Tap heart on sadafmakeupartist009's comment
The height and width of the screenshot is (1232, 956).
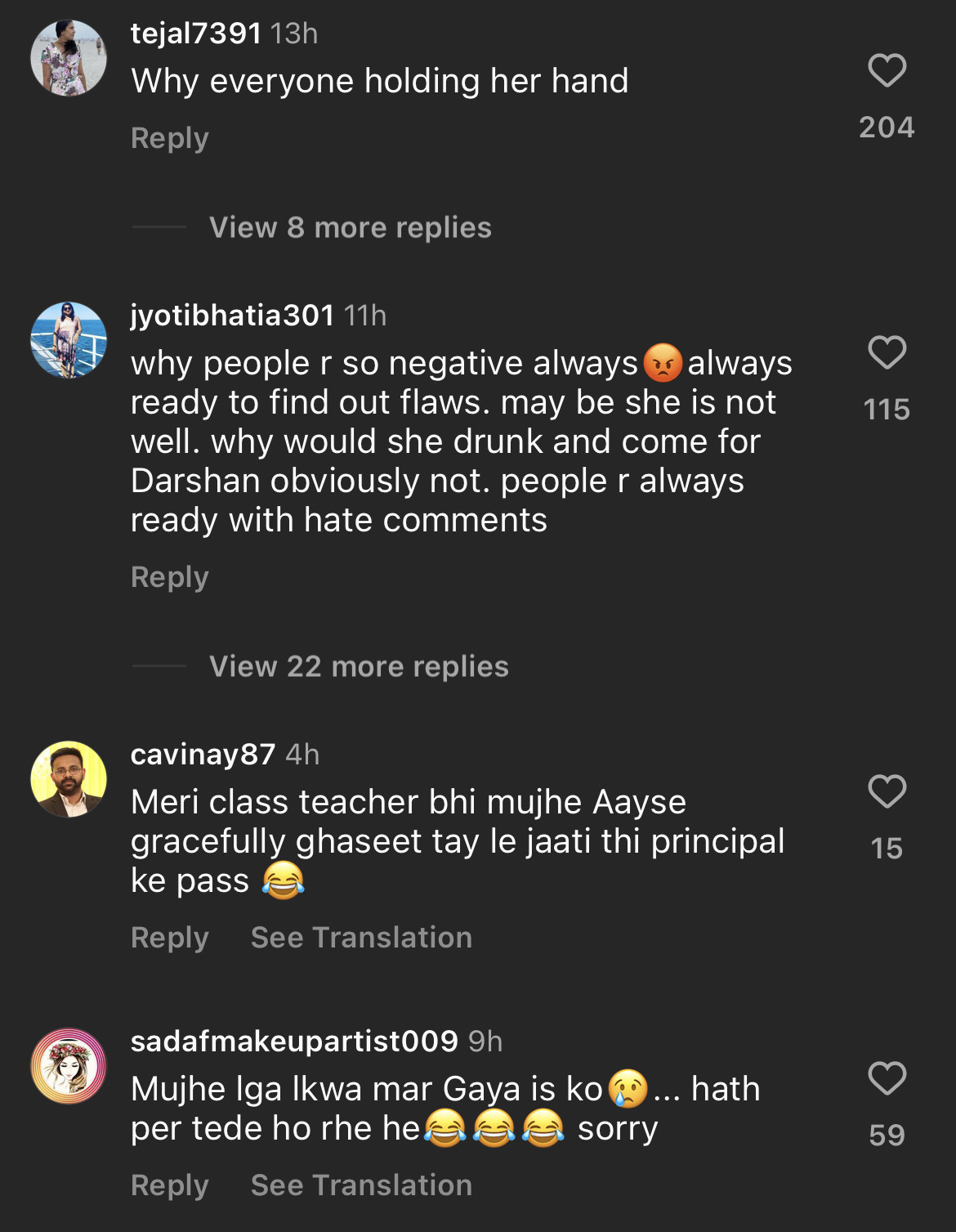(x=887, y=1079)
